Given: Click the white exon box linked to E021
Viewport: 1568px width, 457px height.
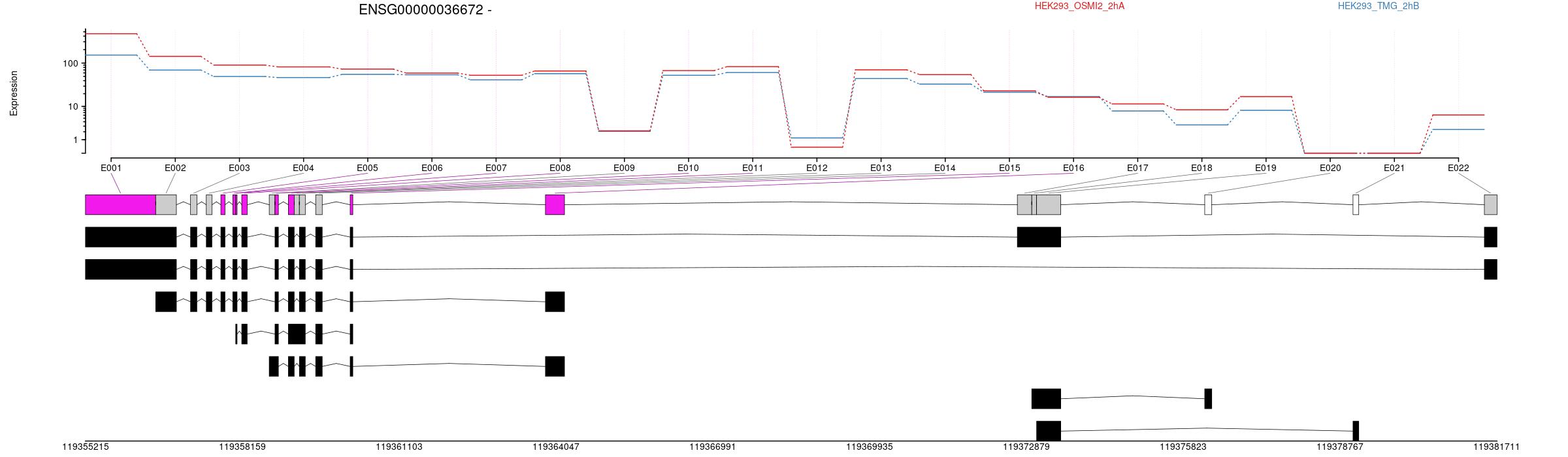Looking at the screenshot, I should (x=1356, y=204).
